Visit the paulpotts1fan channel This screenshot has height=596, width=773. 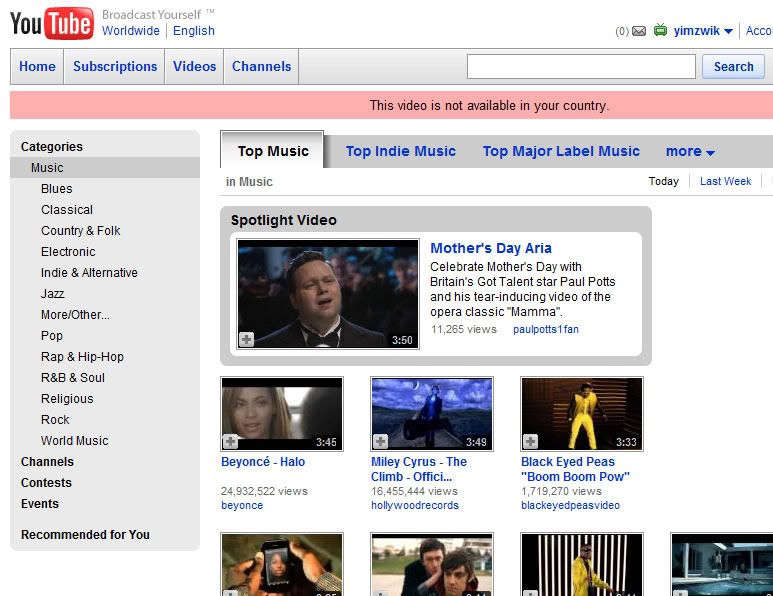pos(546,329)
